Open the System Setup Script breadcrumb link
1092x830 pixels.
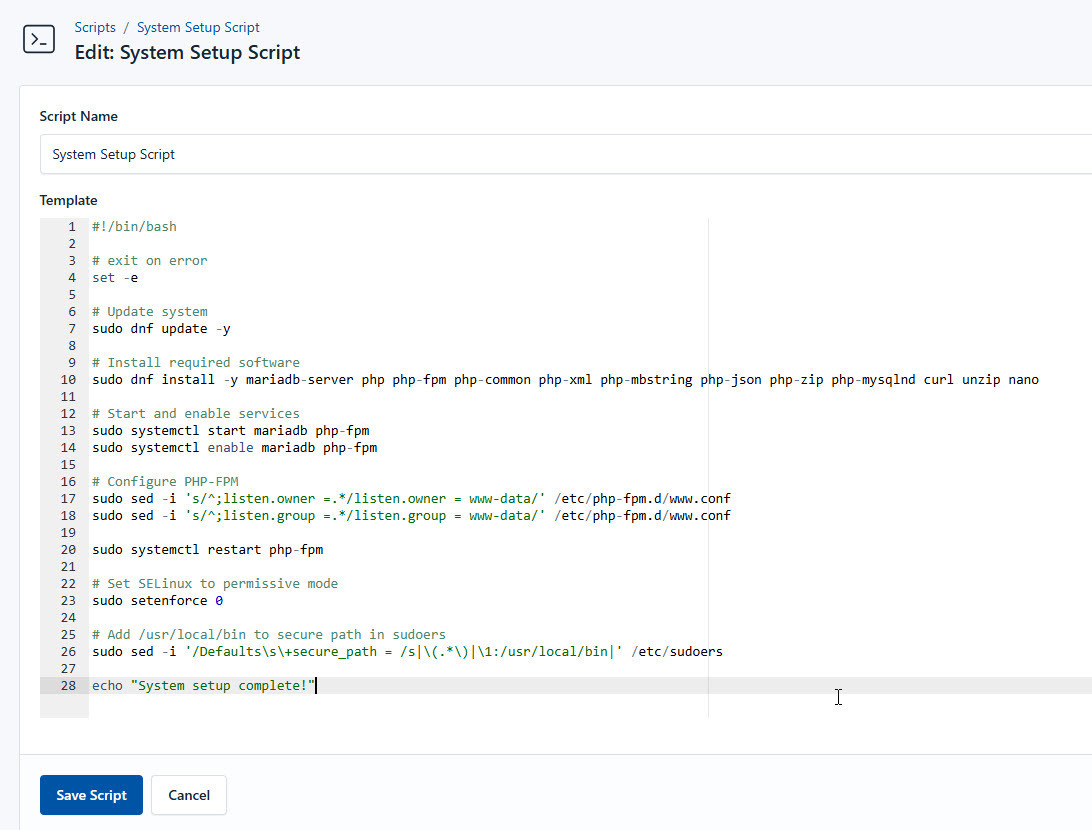point(198,27)
